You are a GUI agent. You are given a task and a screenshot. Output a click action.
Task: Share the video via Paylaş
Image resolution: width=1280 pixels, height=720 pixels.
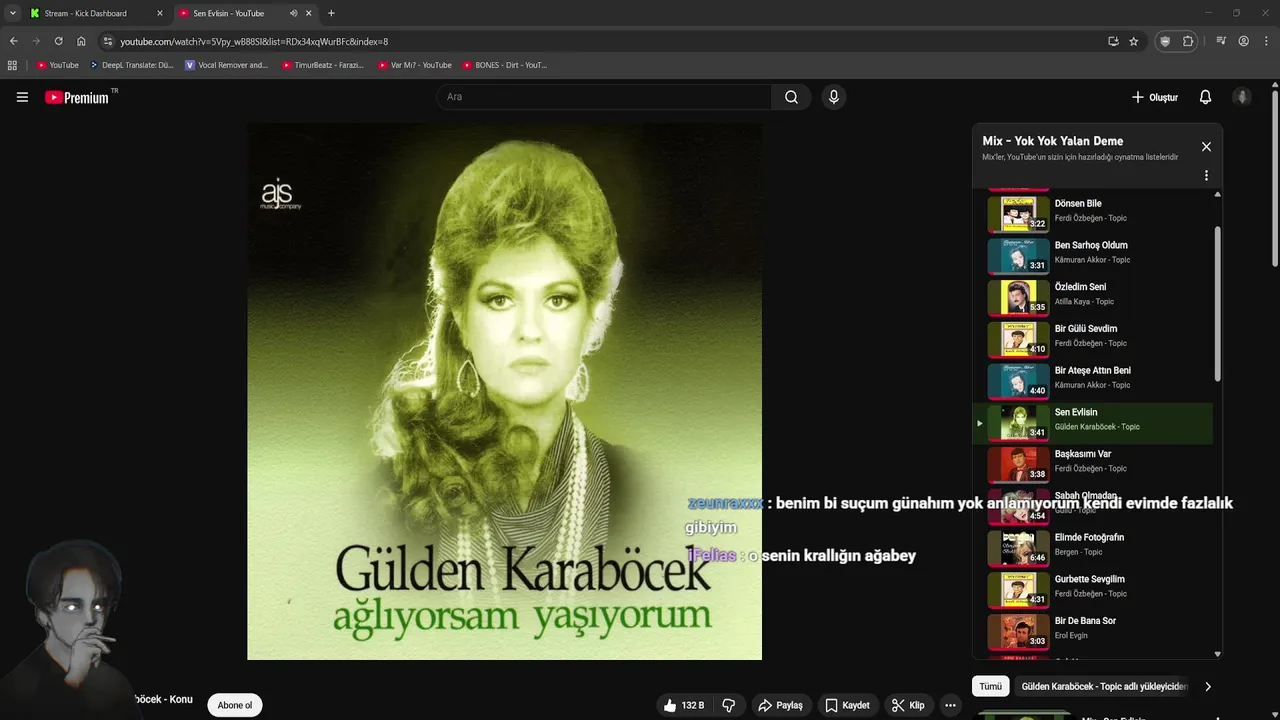780,705
